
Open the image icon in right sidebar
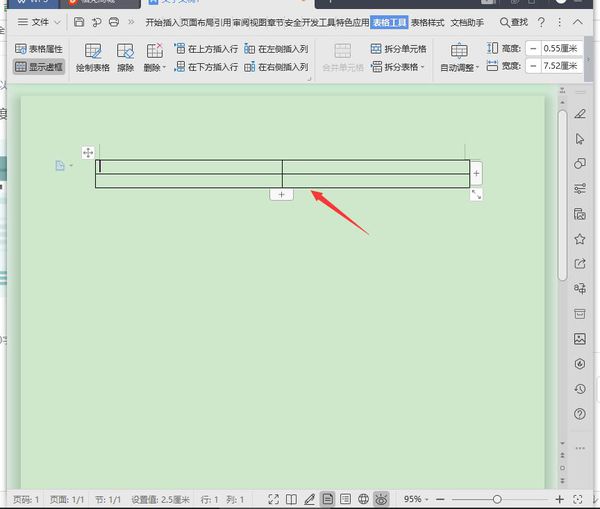tap(580, 339)
